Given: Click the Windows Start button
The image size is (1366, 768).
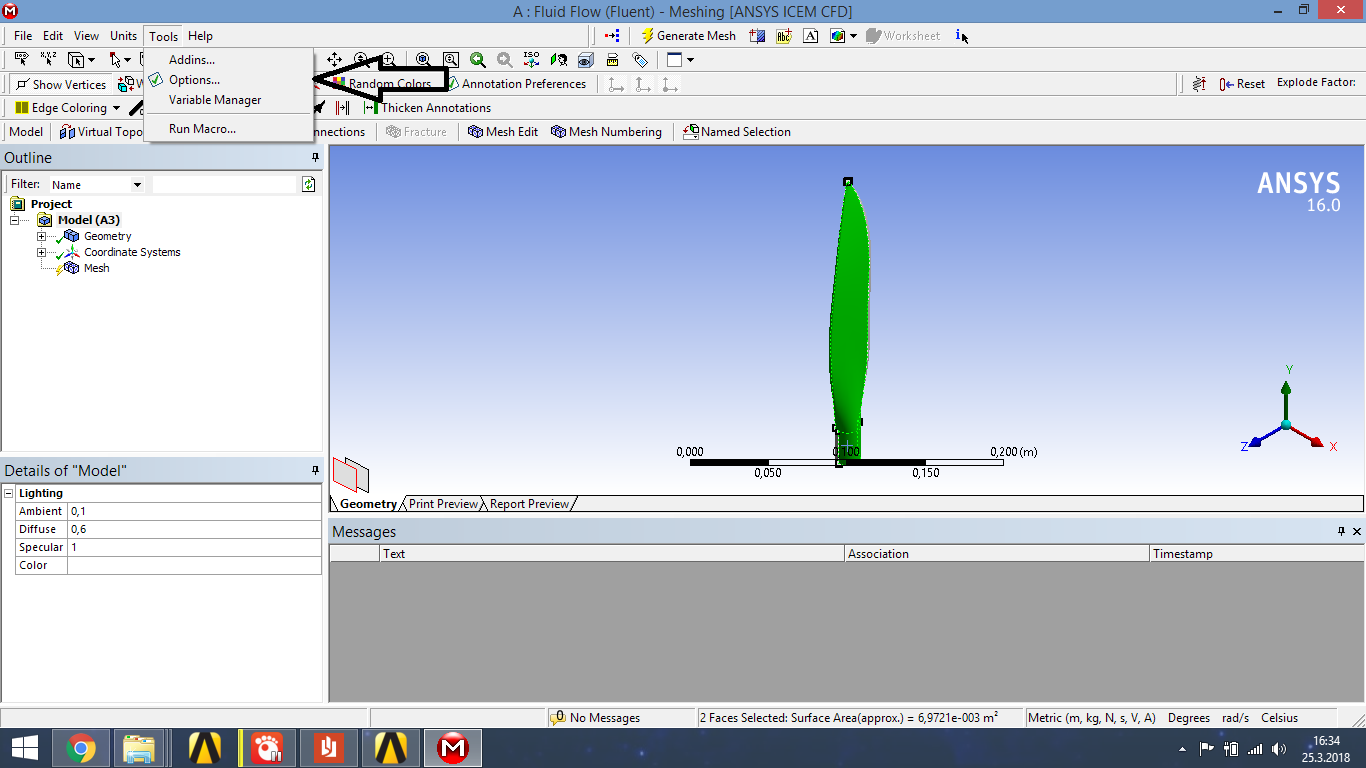Looking at the screenshot, I should coord(25,747).
